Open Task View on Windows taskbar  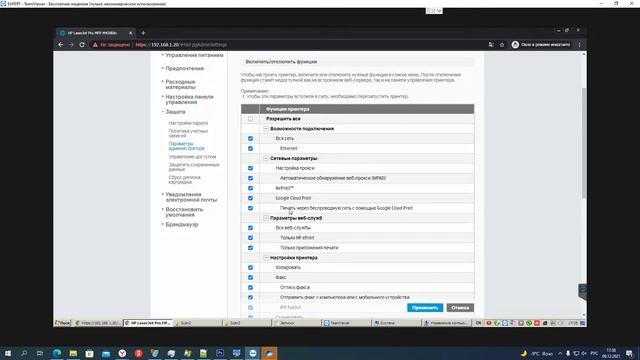point(40,353)
